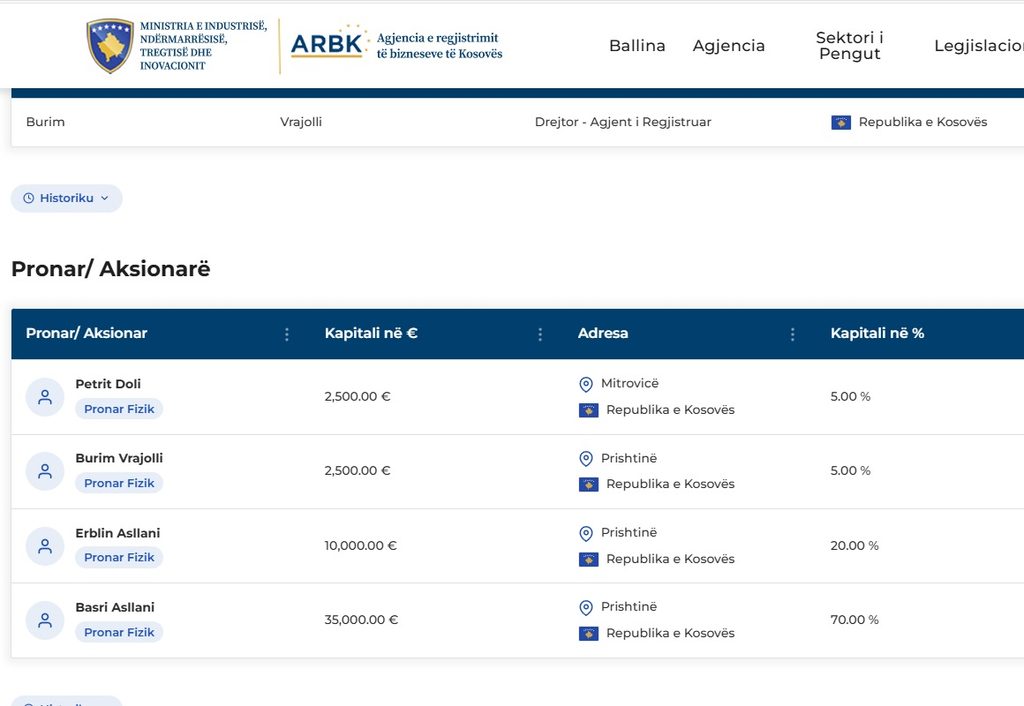This screenshot has height=706, width=1024.
Task: Open the Sektori i Pengut menu
Action: point(850,46)
